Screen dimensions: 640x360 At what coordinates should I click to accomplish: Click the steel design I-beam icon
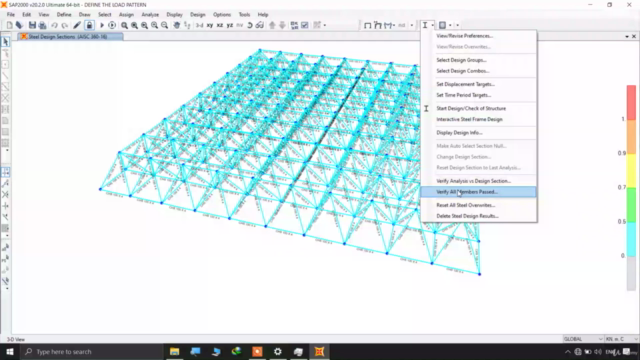(x=425, y=25)
